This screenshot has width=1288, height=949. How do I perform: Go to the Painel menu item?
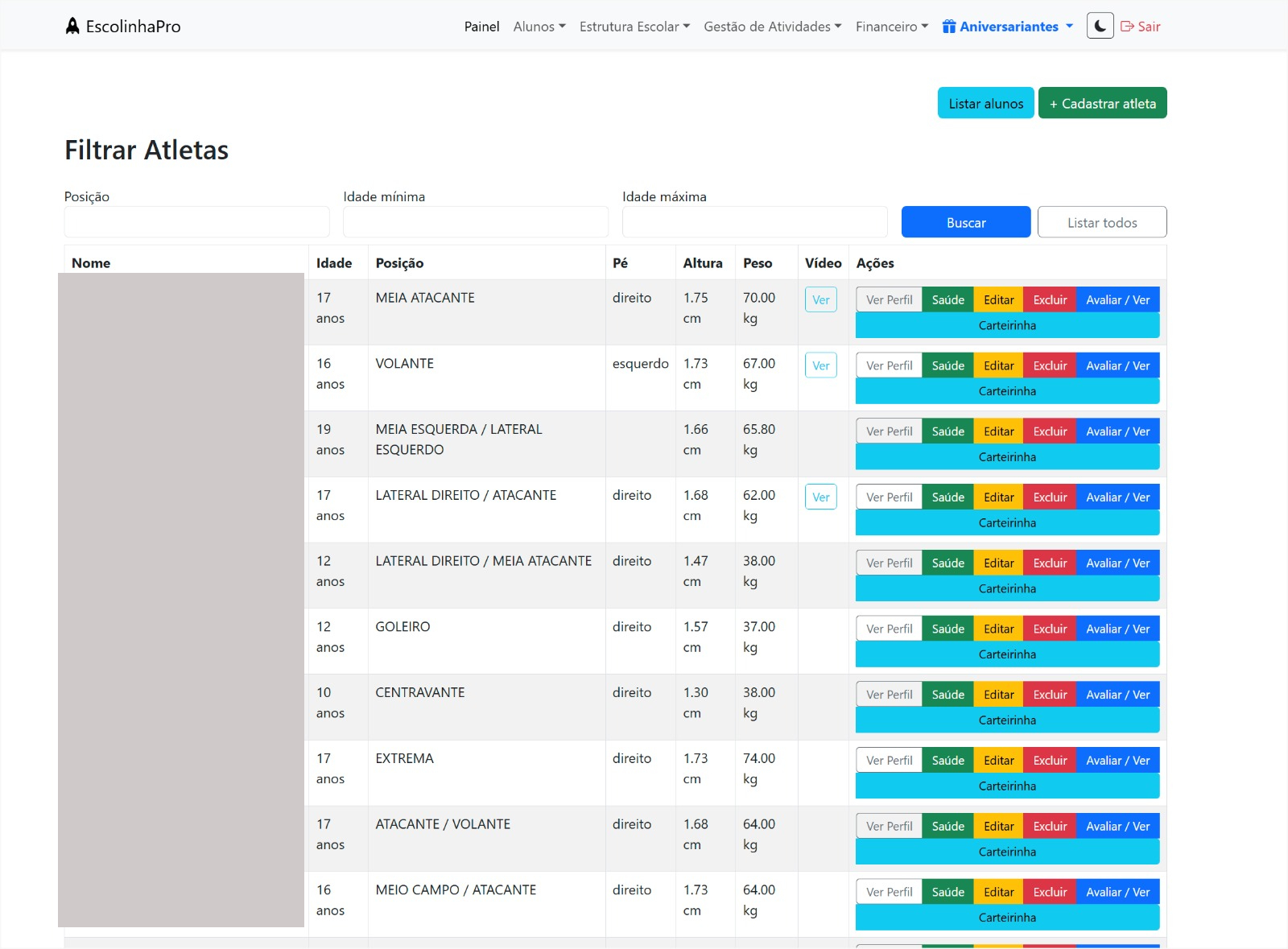pos(481,27)
